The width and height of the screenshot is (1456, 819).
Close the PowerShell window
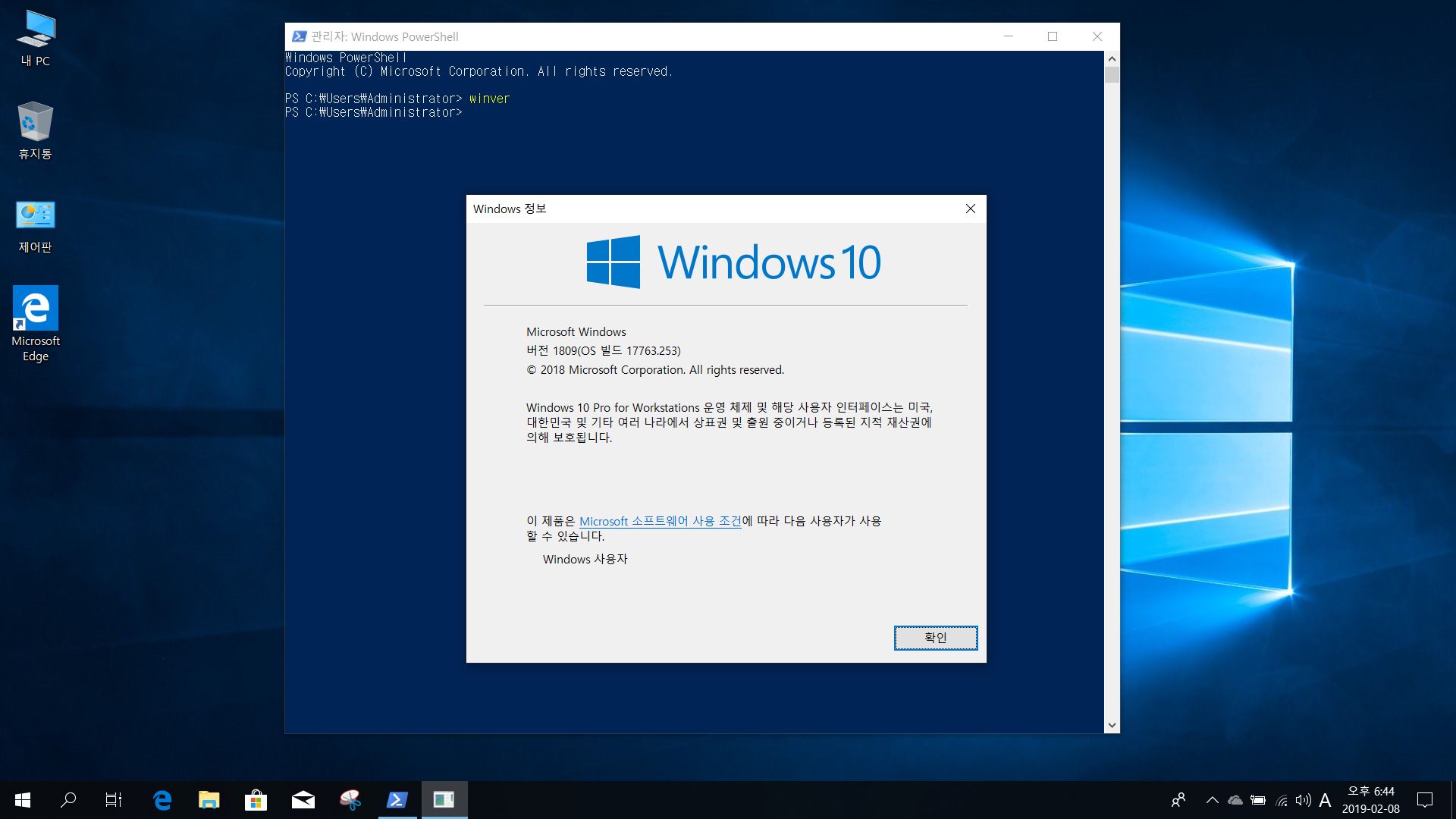[1097, 36]
